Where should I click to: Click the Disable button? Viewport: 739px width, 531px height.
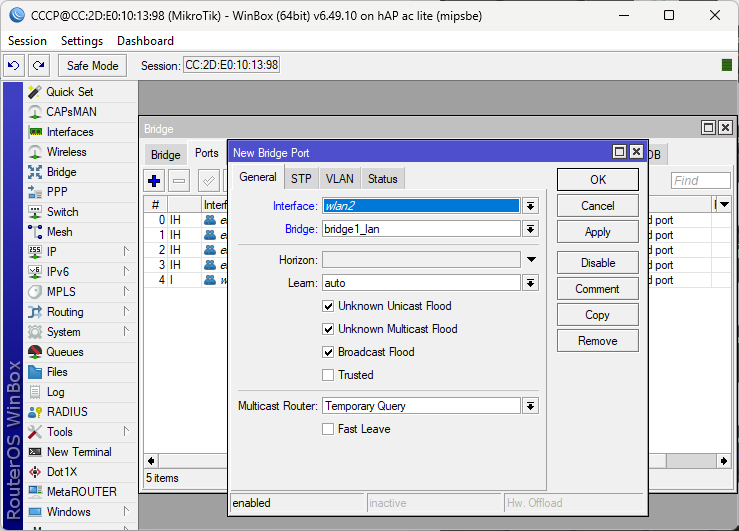pyautogui.click(x=598, y=262)
